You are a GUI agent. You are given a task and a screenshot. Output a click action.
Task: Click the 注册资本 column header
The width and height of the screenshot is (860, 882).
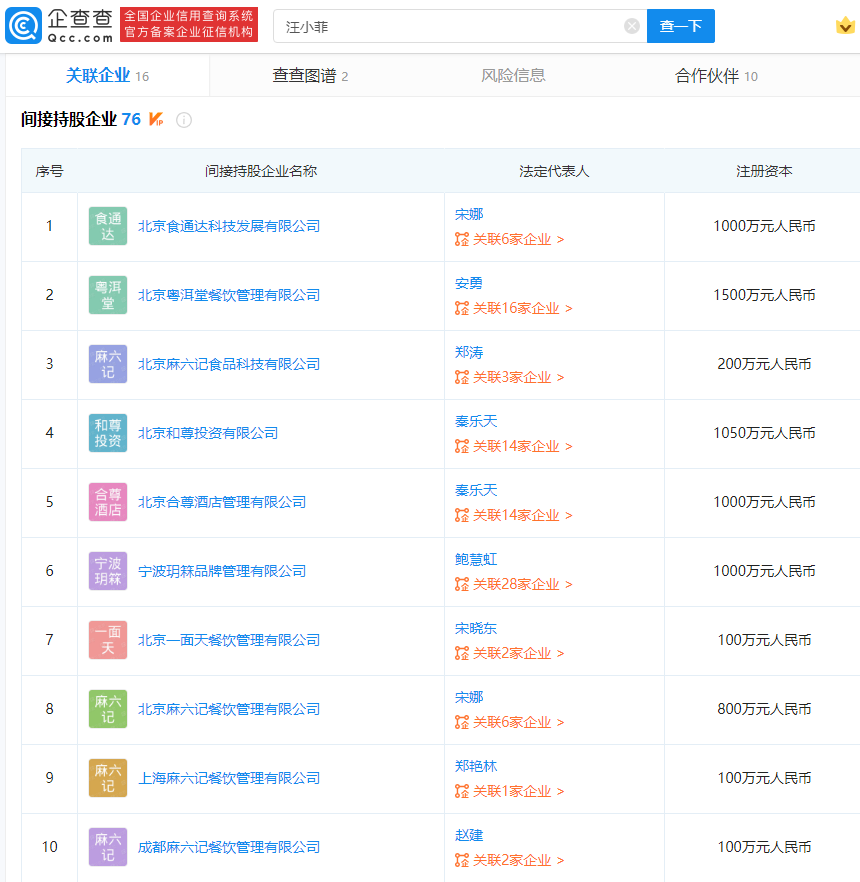click(x=764, y=171)
